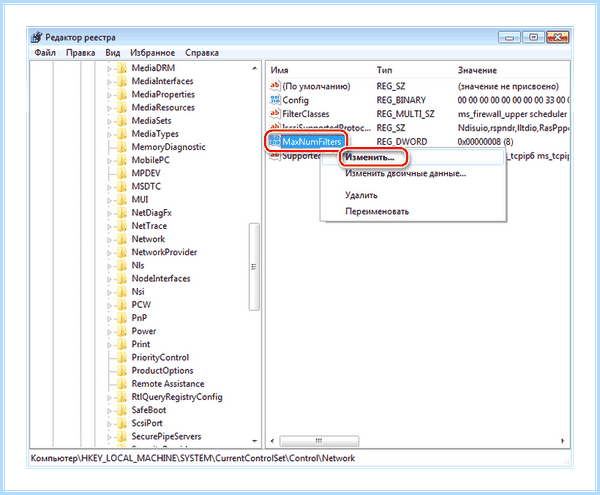Click the MediaProperties folder icon
This screenshot has width=600, height=495.
click(122, 94)
